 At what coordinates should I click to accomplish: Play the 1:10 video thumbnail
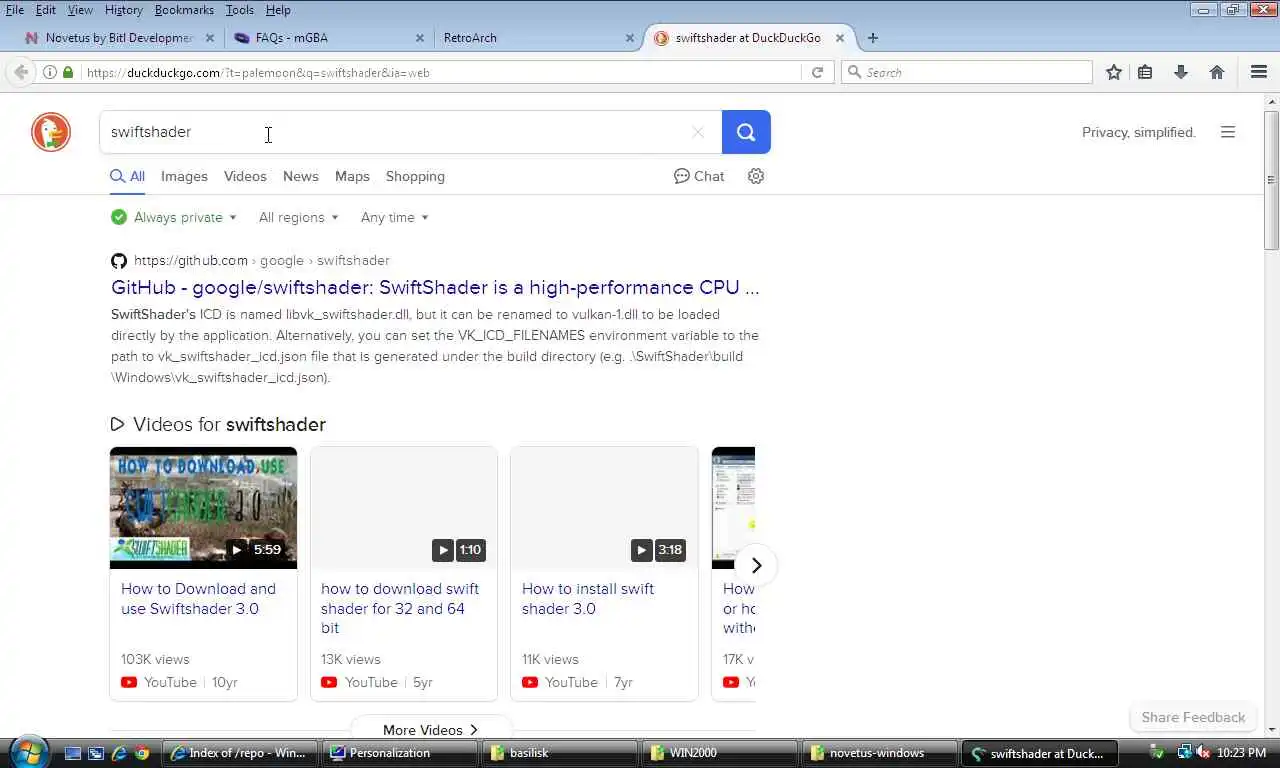404,508
